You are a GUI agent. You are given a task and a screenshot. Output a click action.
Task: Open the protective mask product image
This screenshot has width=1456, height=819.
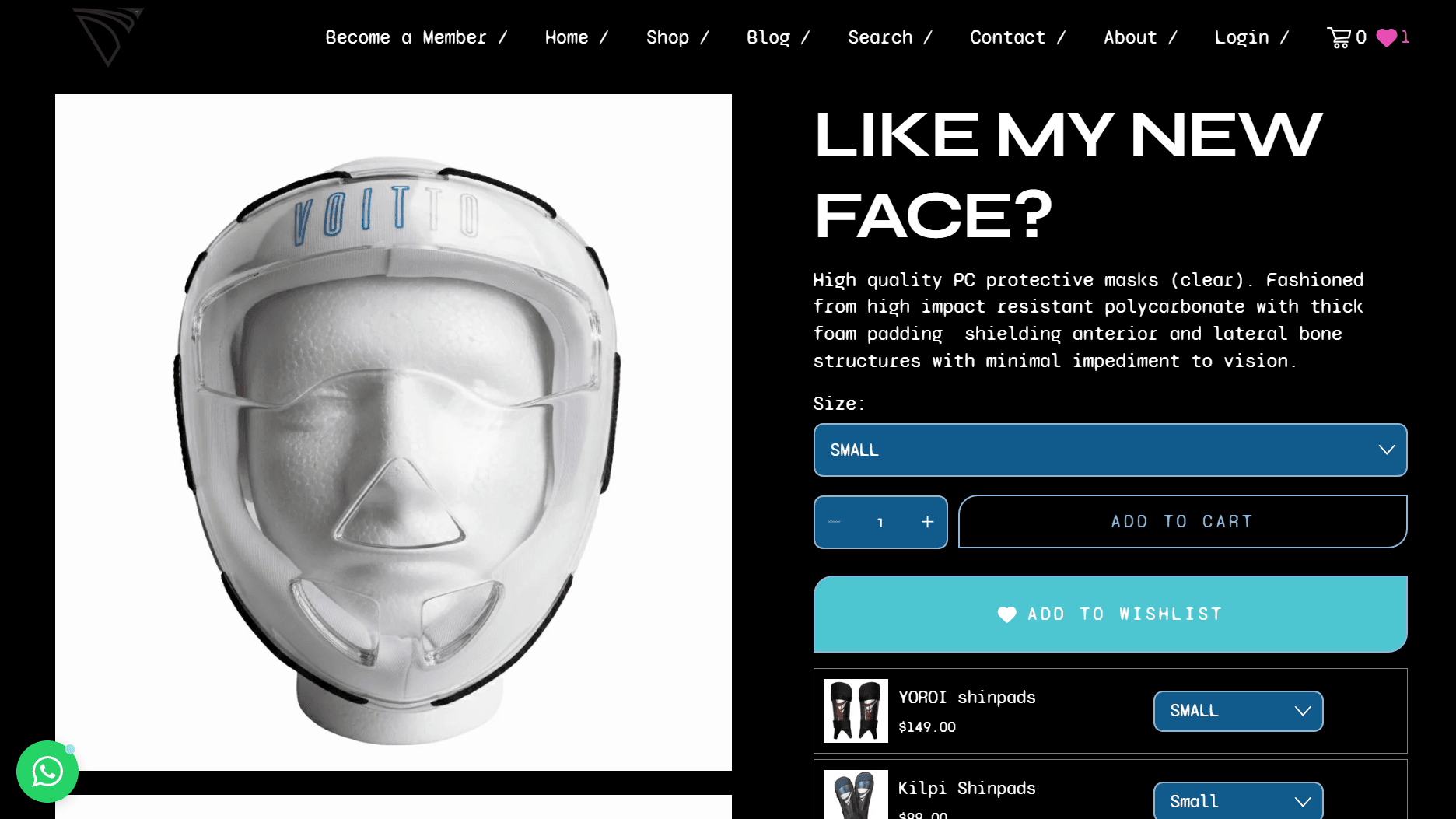coord(394,432)
